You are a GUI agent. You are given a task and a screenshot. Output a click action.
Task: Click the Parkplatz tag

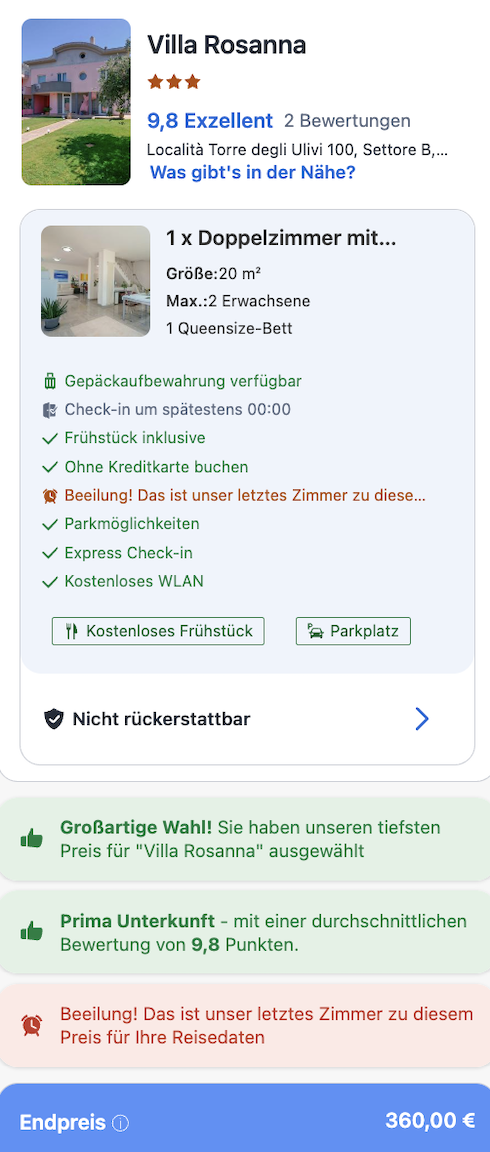tap(353, 631)
